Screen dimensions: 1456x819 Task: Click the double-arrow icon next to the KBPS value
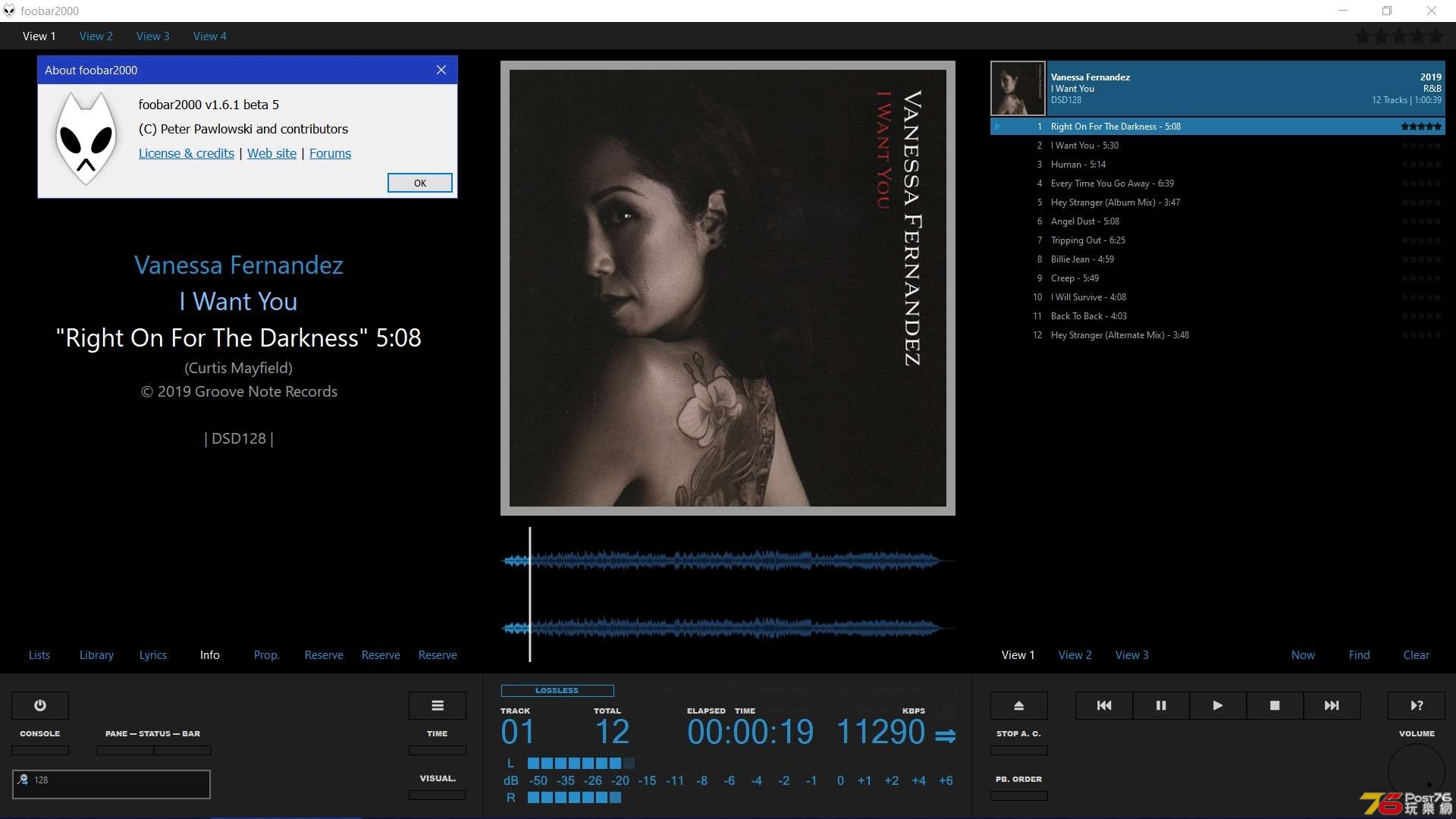coord(945,736)
